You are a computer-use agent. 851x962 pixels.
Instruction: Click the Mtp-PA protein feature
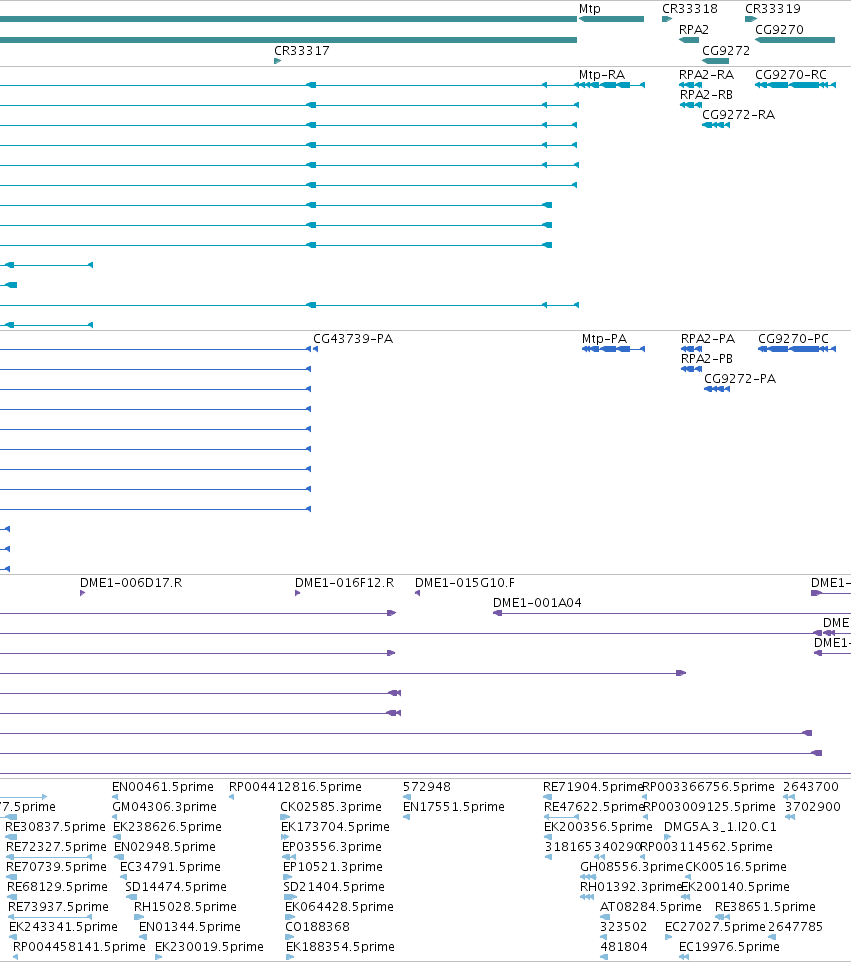pos(613,349)
